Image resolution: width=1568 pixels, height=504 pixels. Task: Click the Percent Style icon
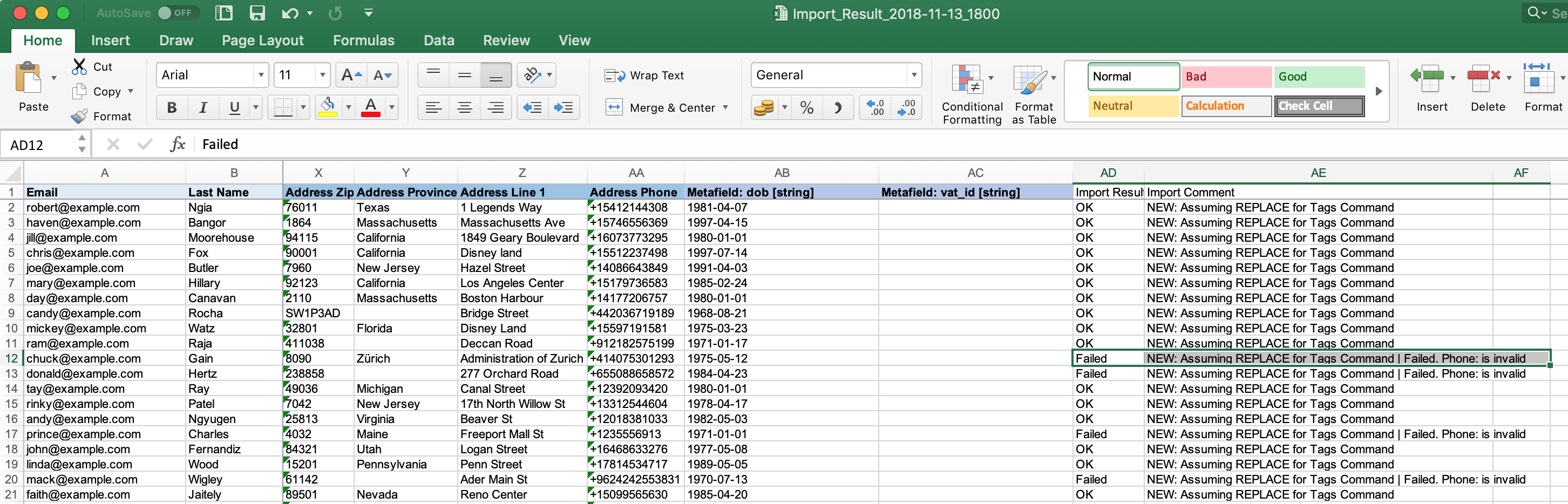[806, 108]
